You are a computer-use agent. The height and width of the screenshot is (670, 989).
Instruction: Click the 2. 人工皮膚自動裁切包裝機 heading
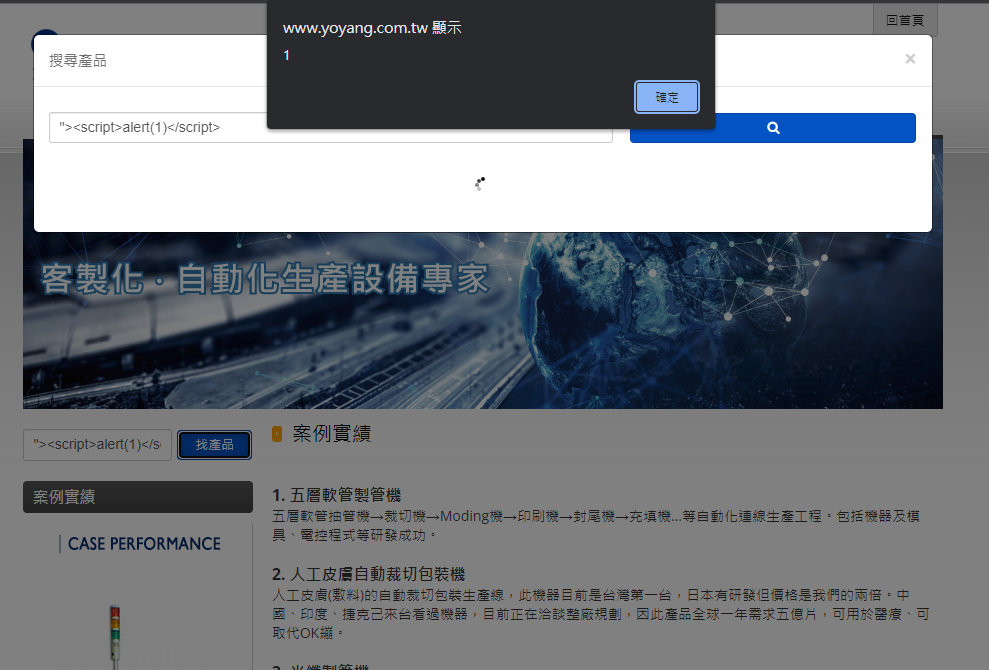[368, 574]
